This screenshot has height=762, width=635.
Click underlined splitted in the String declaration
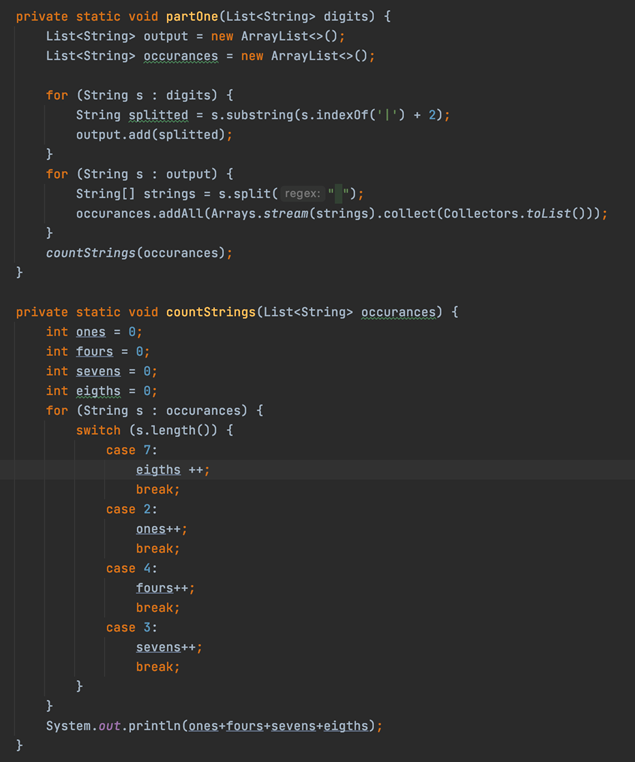(x=158, y=115)
